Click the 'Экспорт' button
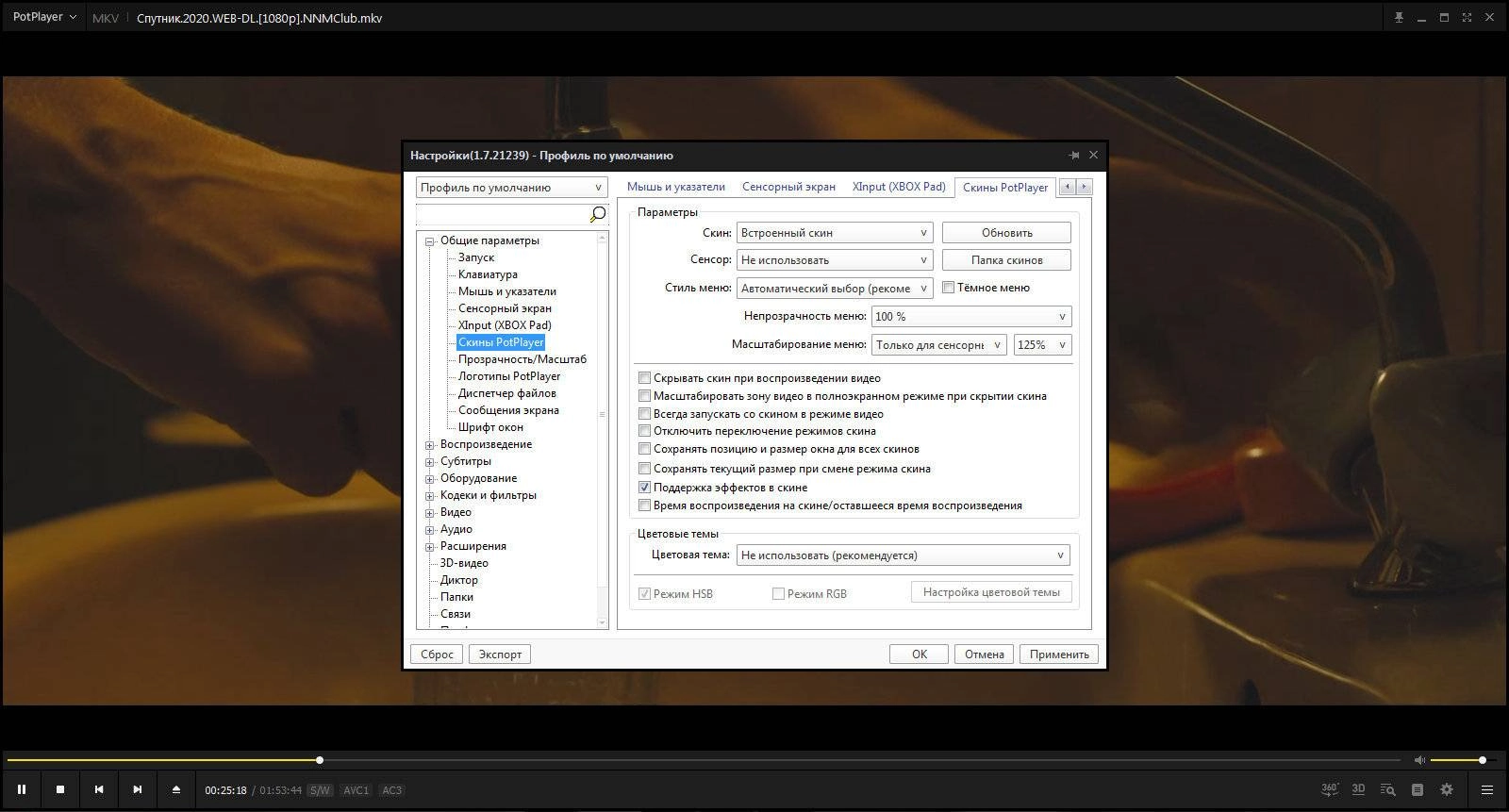Image resolution: width=1509 pixels, height=812 pixels. click(x=500, y=655)
